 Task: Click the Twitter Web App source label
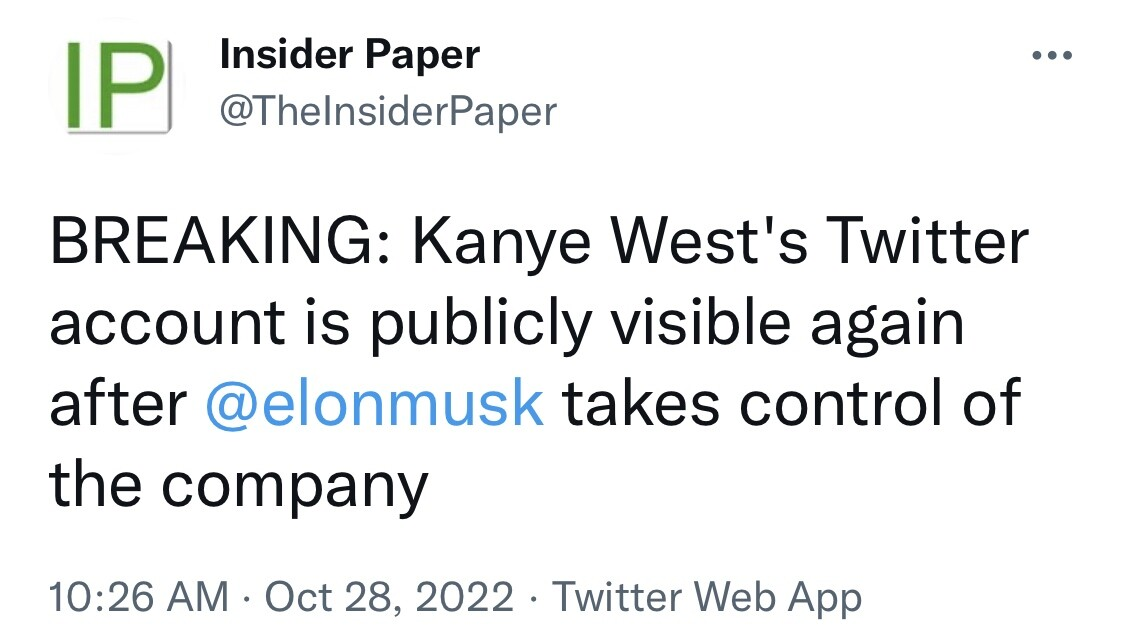coord(707,597)
